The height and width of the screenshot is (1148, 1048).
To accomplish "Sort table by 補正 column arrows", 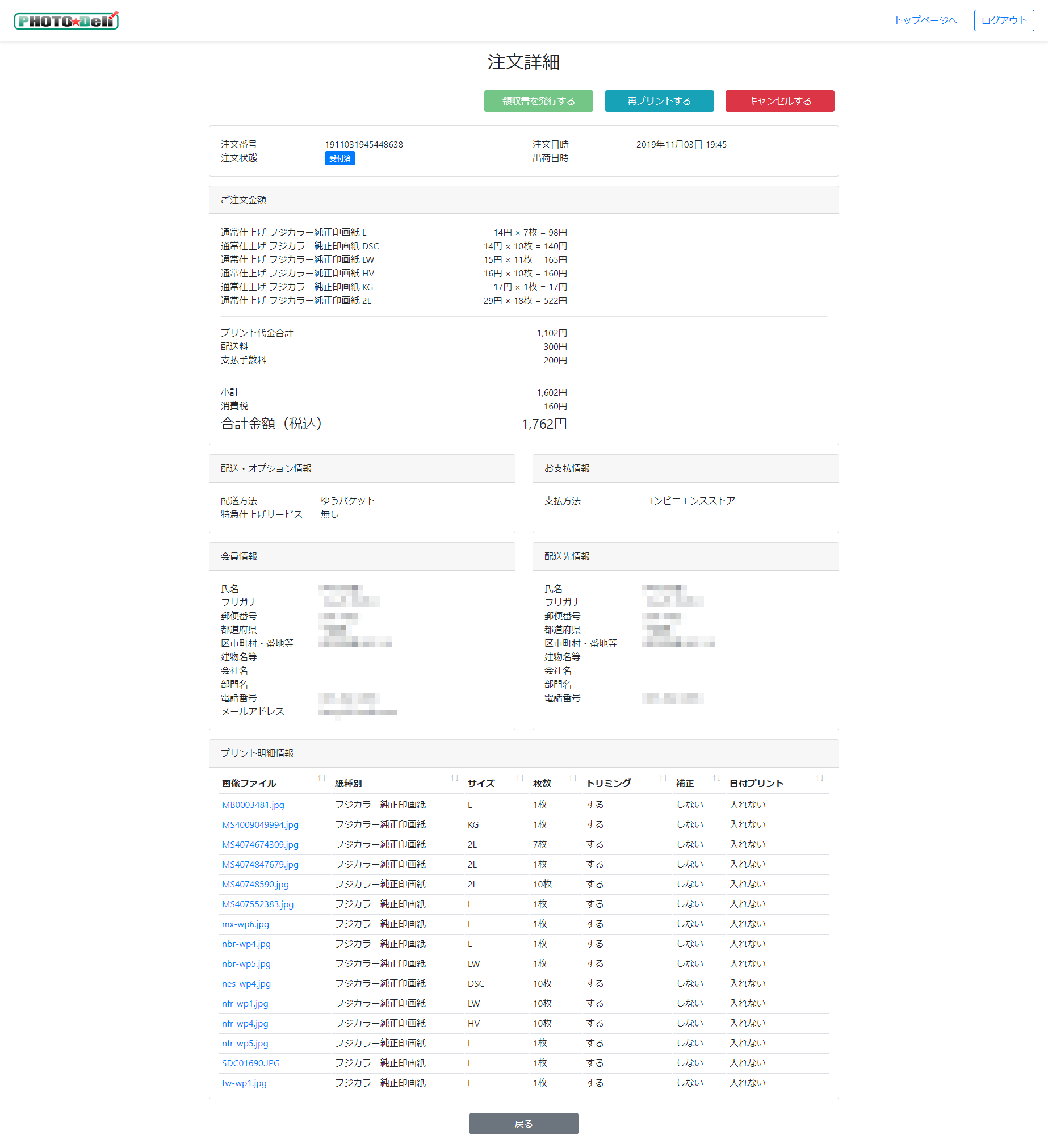I will (x=716, y=778).
